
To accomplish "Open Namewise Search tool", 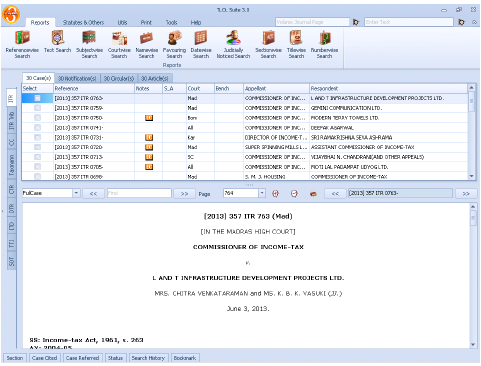I will (147, 44).
